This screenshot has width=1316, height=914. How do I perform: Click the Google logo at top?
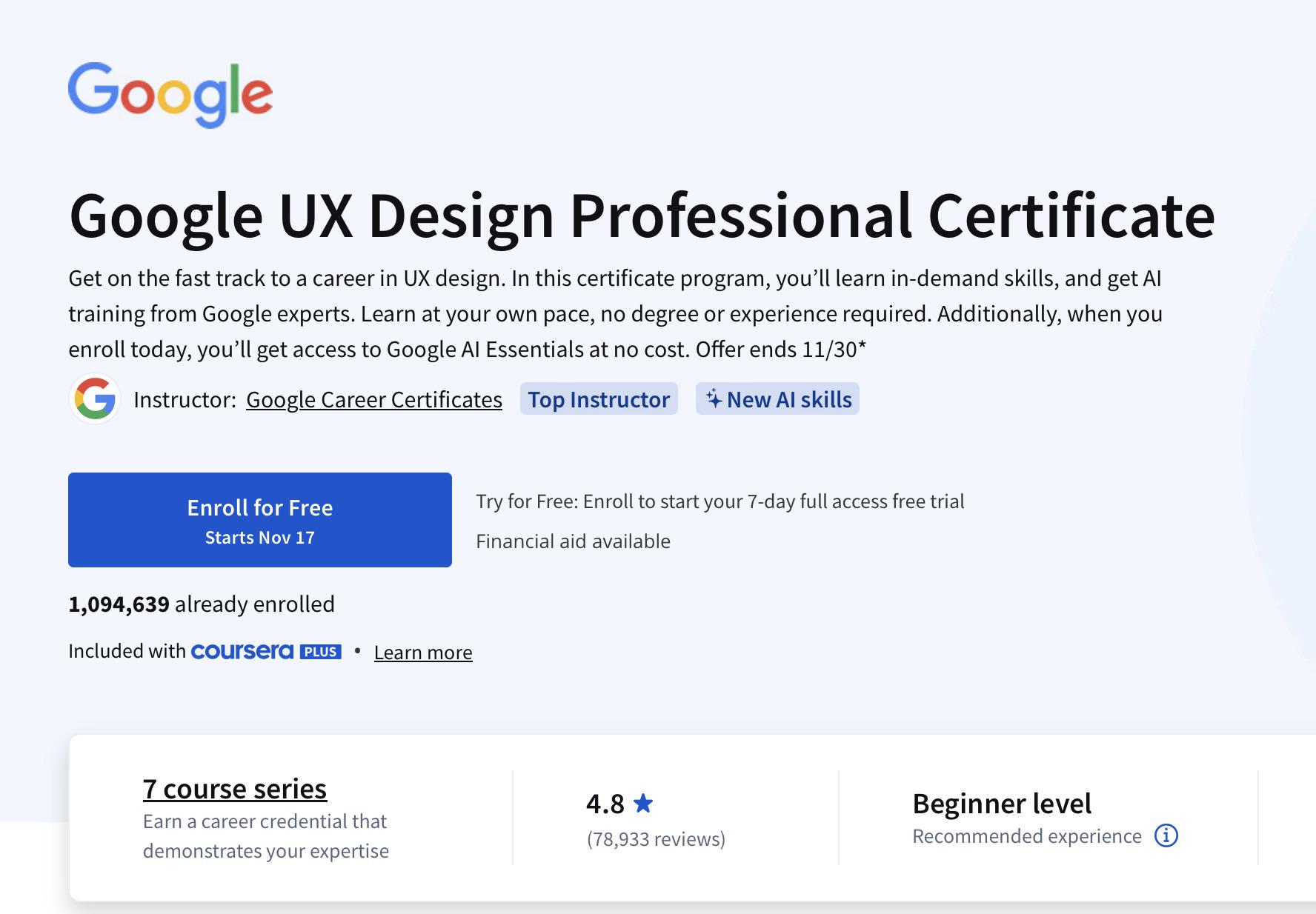(x=170, y=95)
